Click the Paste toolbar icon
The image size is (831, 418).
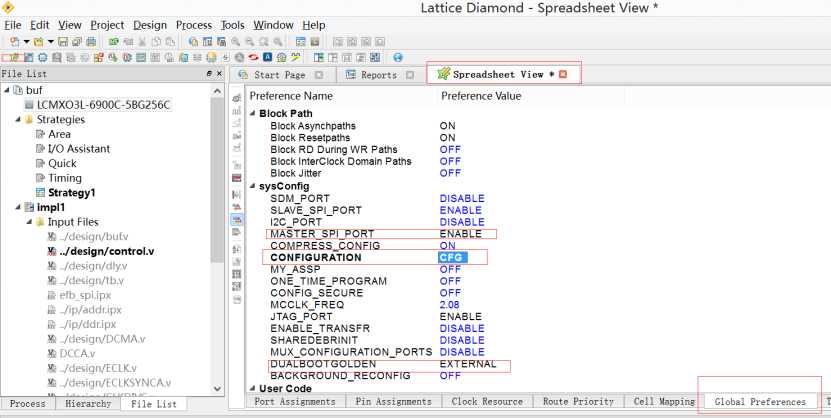(x=170, y=42)
